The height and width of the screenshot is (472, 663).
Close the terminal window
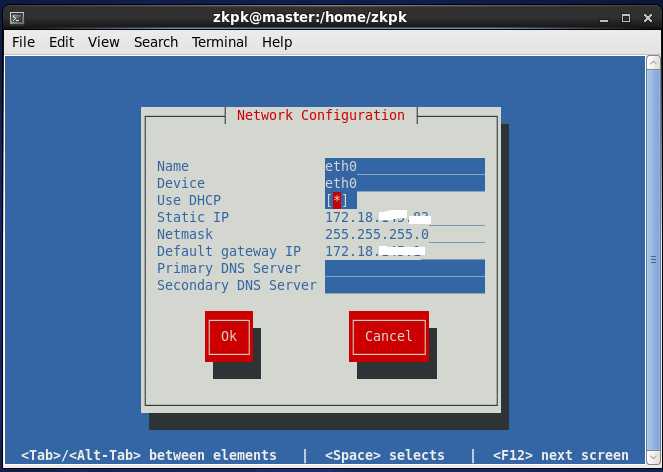[x=648, y=18]
